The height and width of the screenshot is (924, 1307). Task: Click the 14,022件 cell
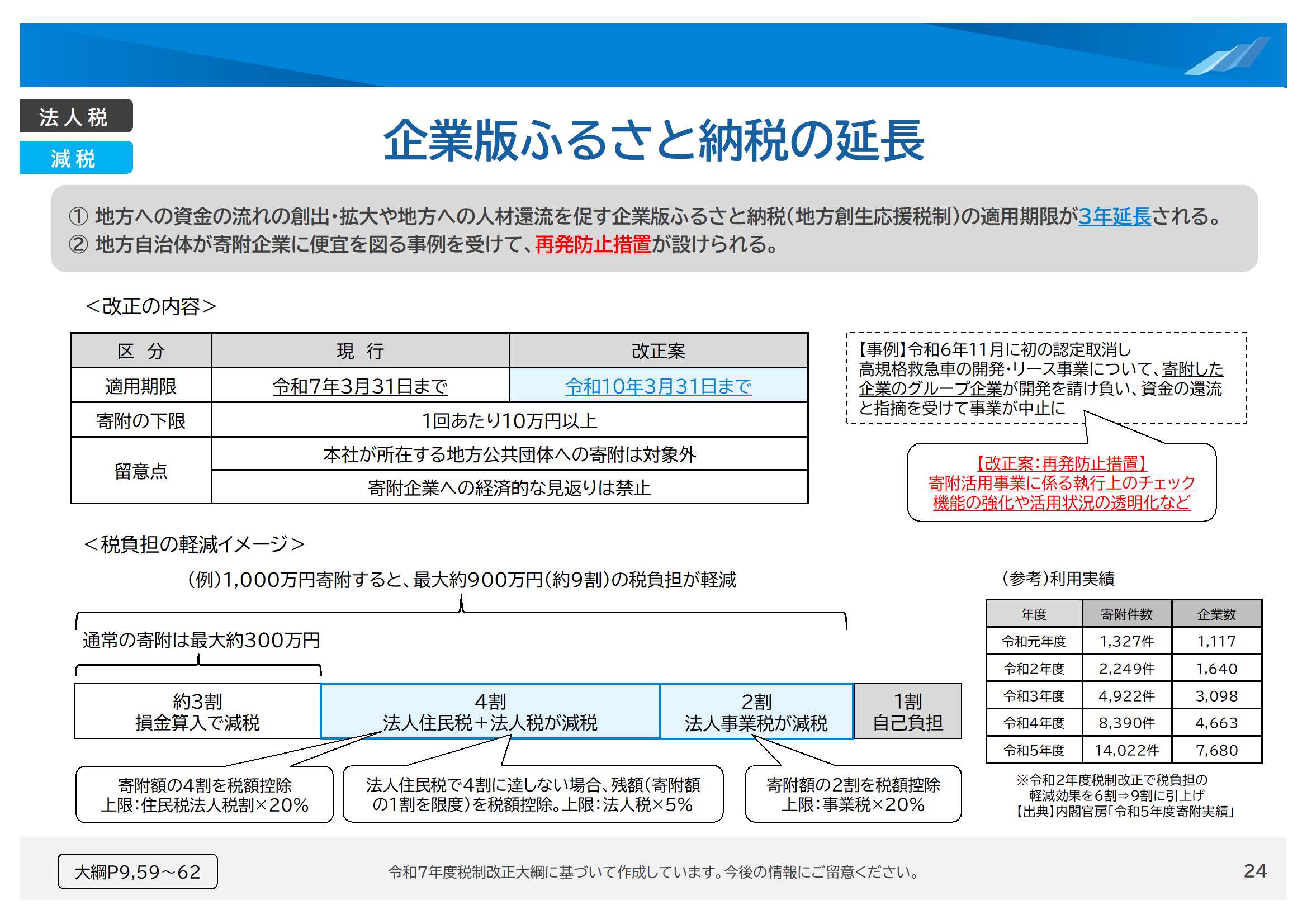point(1126,750)
